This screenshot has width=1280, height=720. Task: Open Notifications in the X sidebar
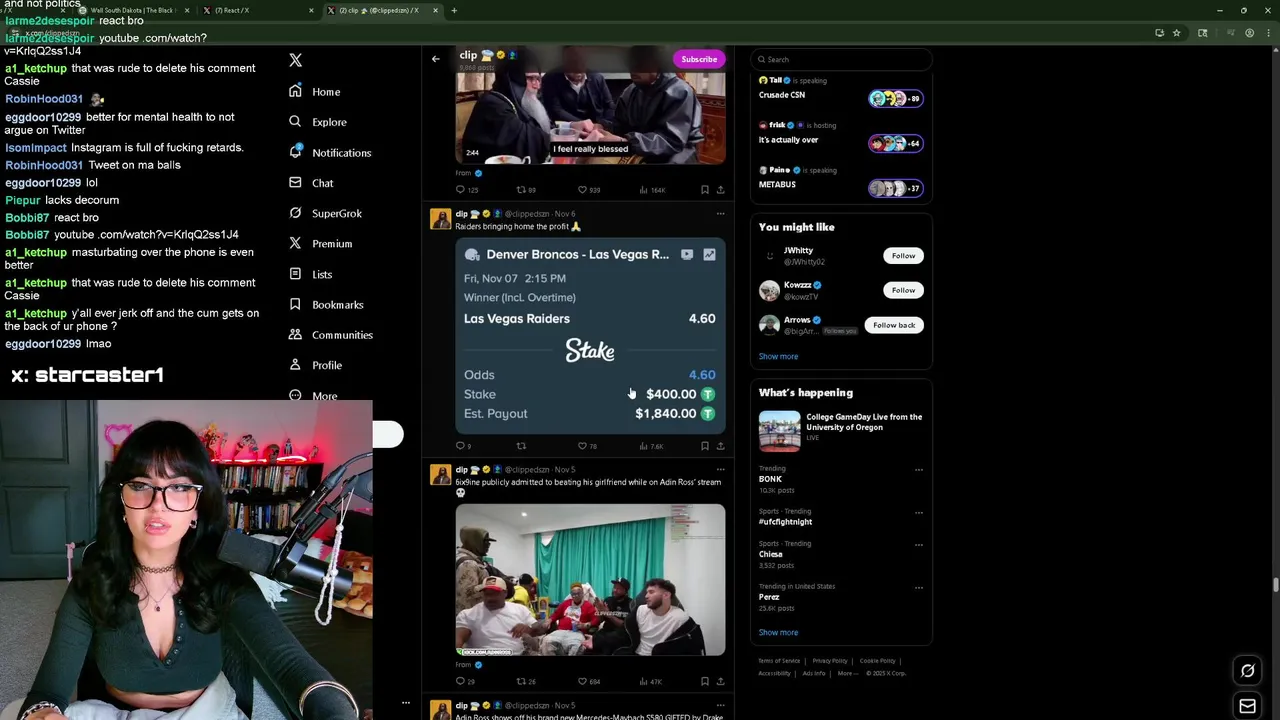329,152
